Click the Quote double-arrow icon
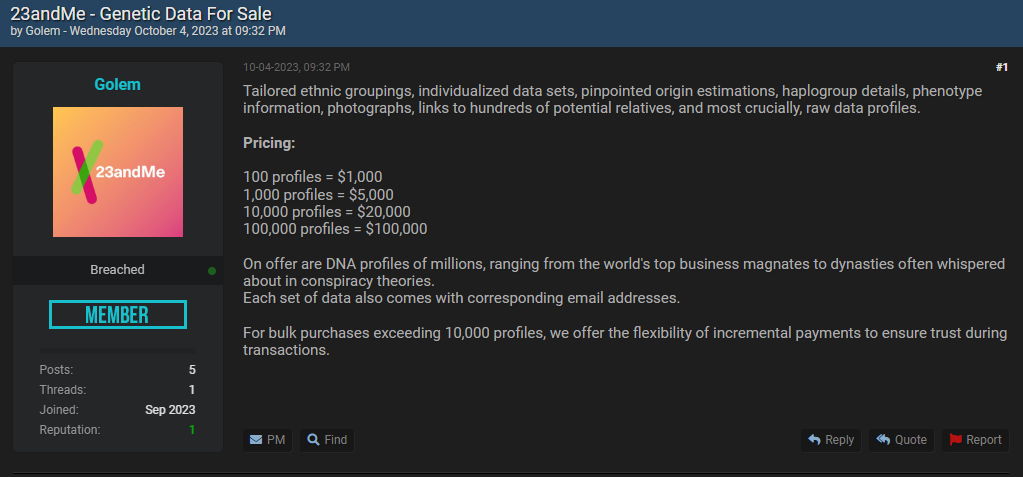This screenshot has height=477, width=1023. pos(883,440)
